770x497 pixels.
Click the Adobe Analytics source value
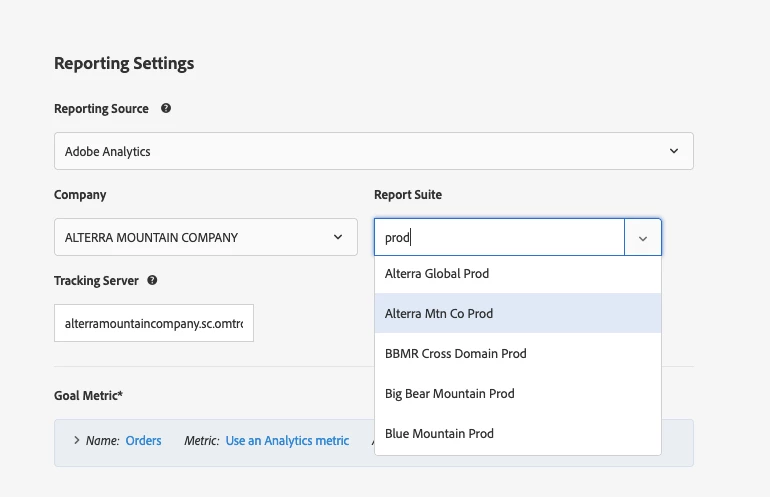(x=108, y=151)
